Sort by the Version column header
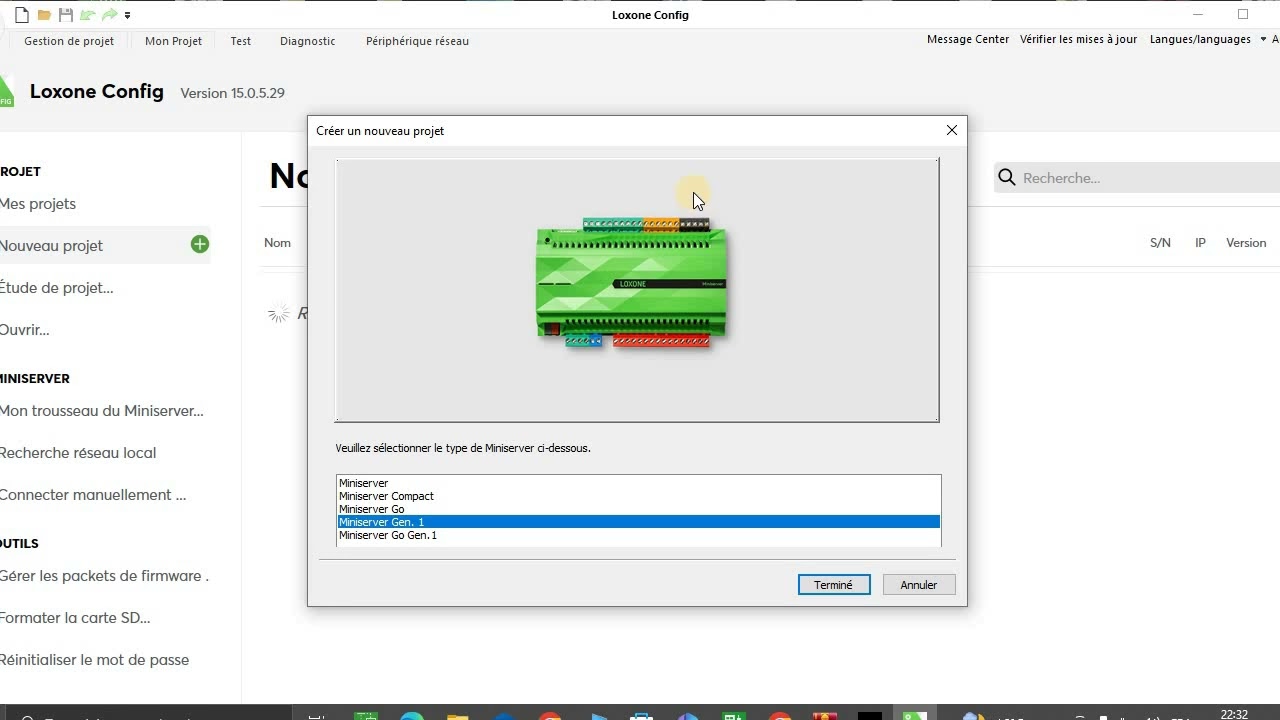Screen dimensions: 1280x720 1246,243
